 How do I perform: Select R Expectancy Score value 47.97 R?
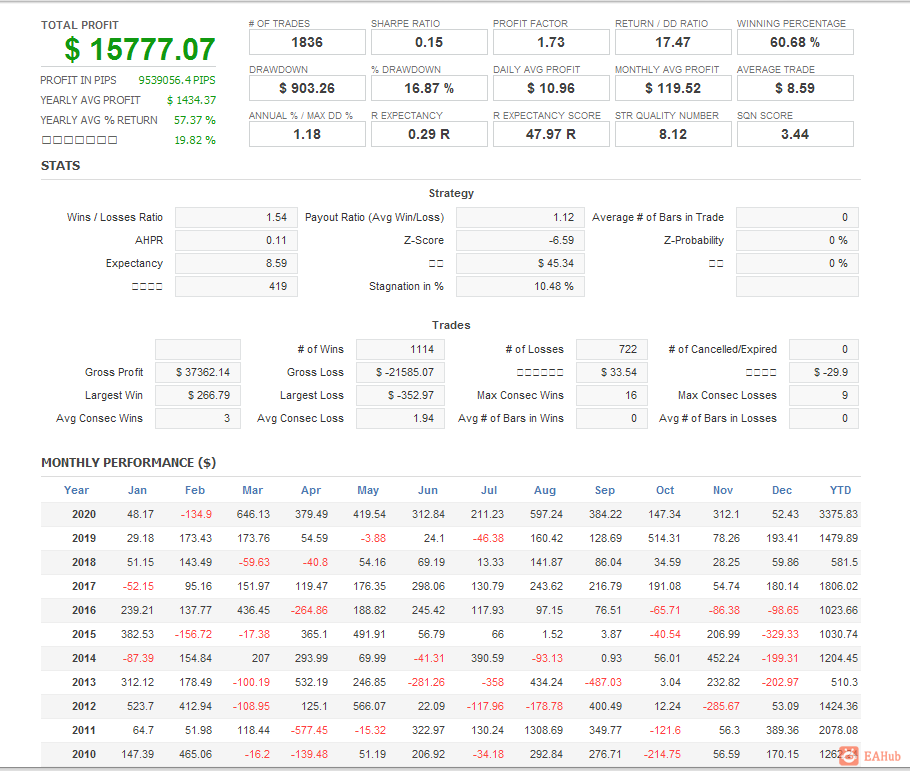coord(551,134)
